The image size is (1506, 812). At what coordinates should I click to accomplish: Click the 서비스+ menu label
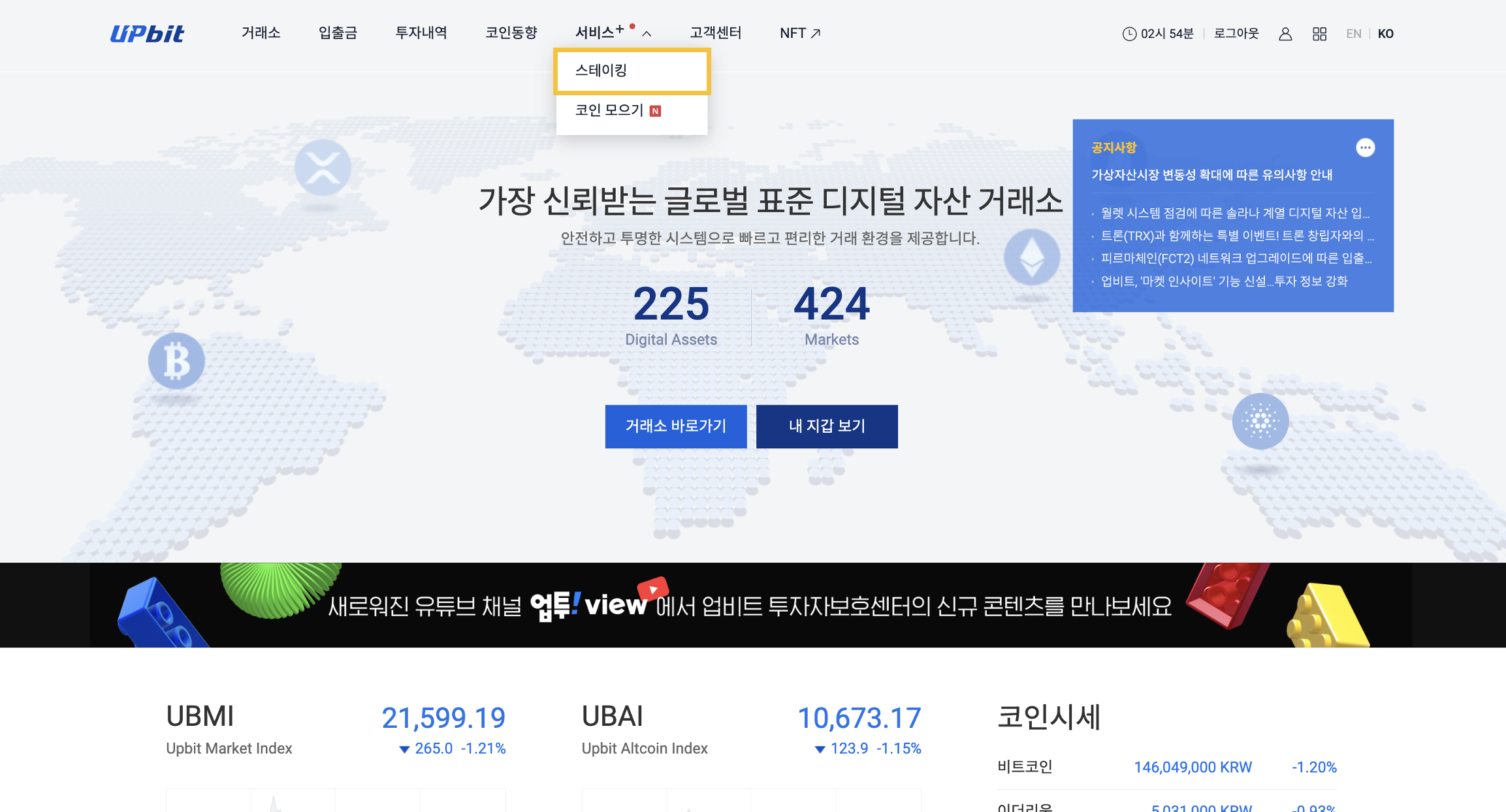[600, 33]
